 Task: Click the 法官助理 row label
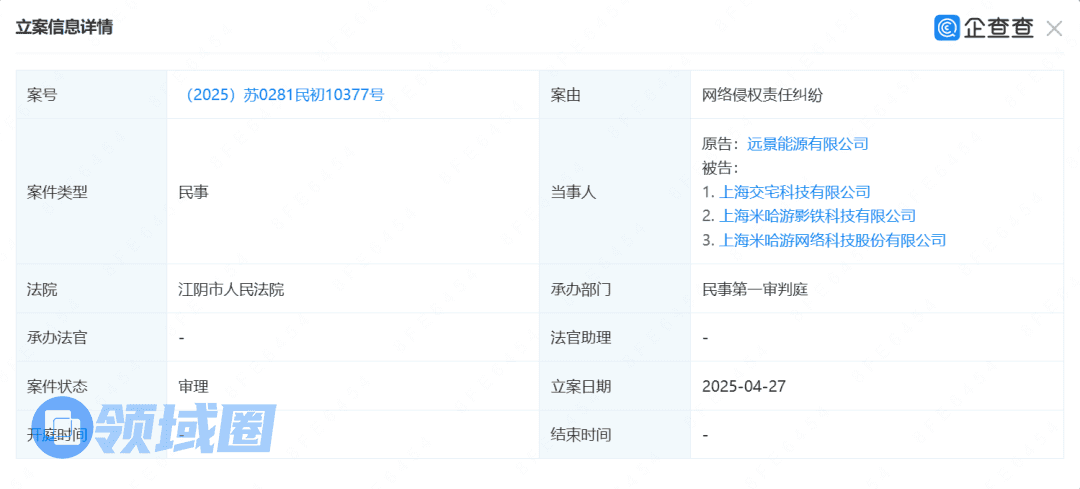(580, 338)
